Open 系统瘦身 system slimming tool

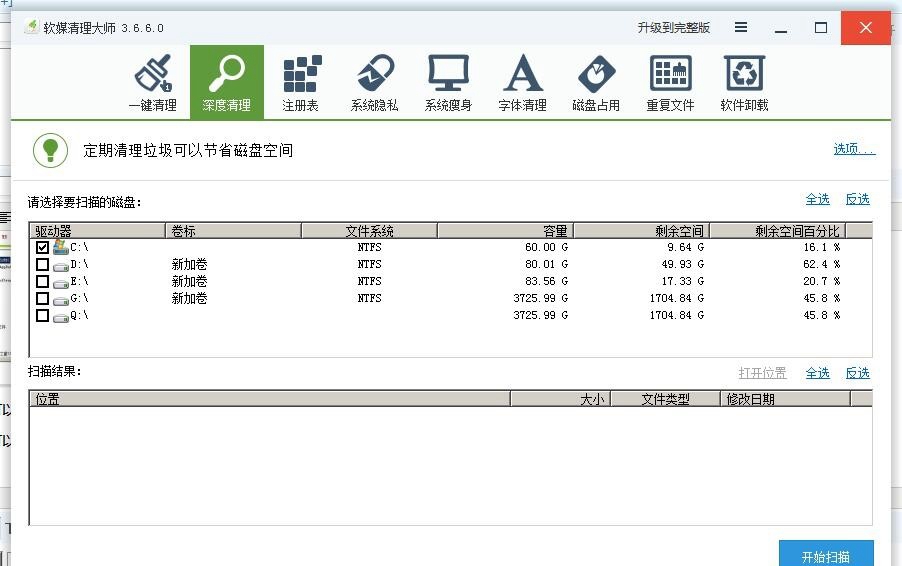pyautogui.click(x=448, y=82)
